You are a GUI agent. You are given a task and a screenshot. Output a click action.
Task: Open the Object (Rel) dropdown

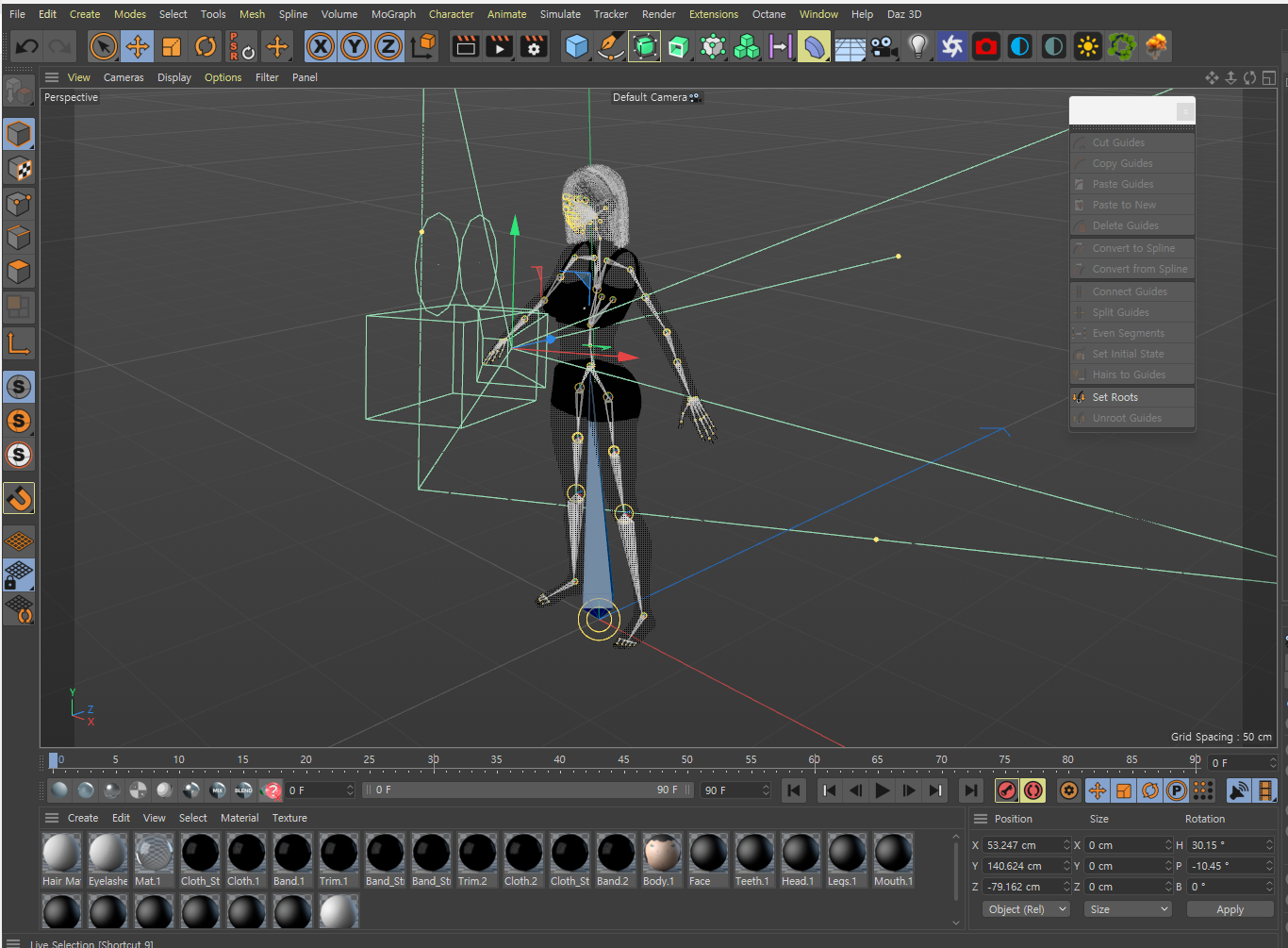(1027, 909)
